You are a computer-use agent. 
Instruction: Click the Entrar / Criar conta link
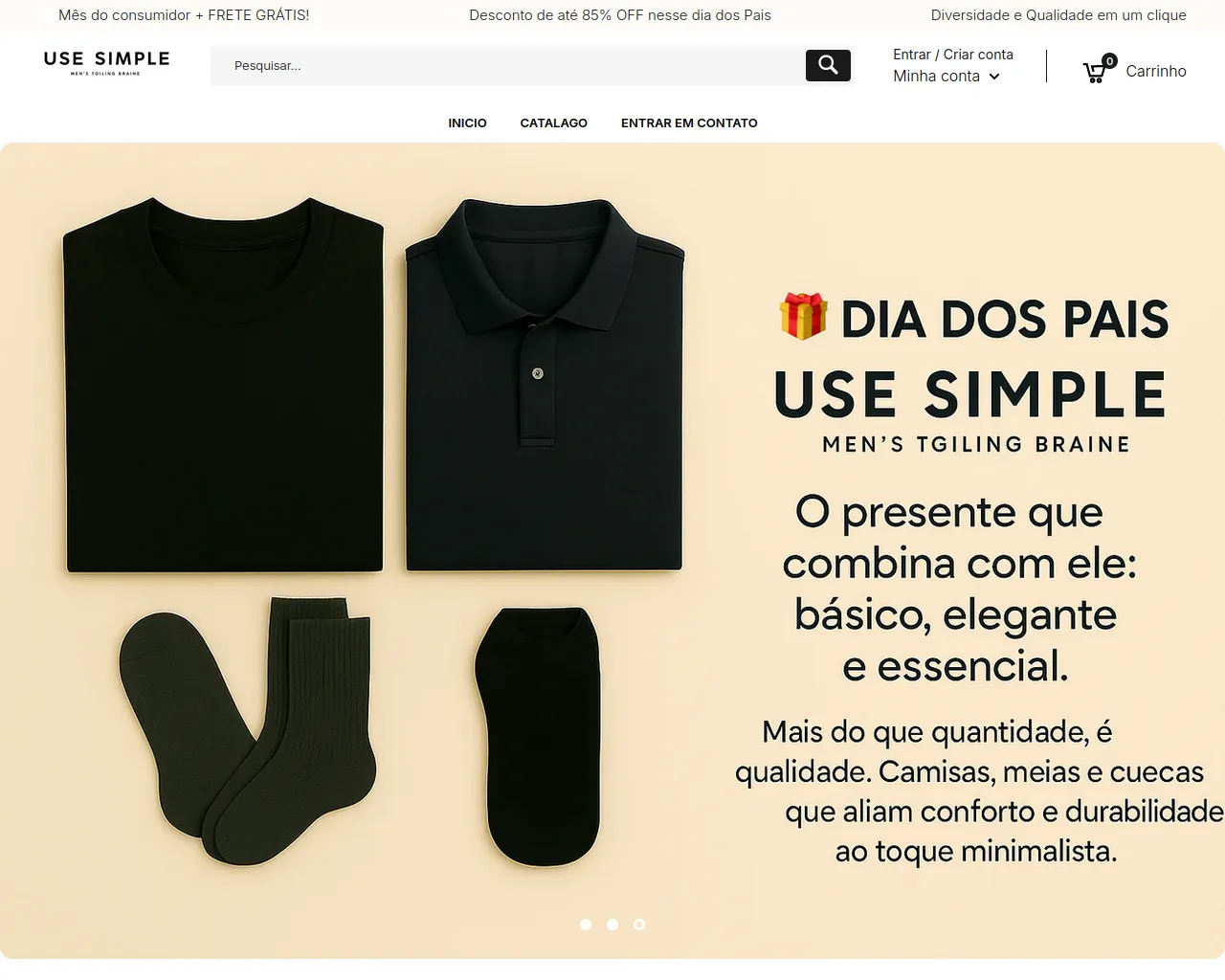953,55
